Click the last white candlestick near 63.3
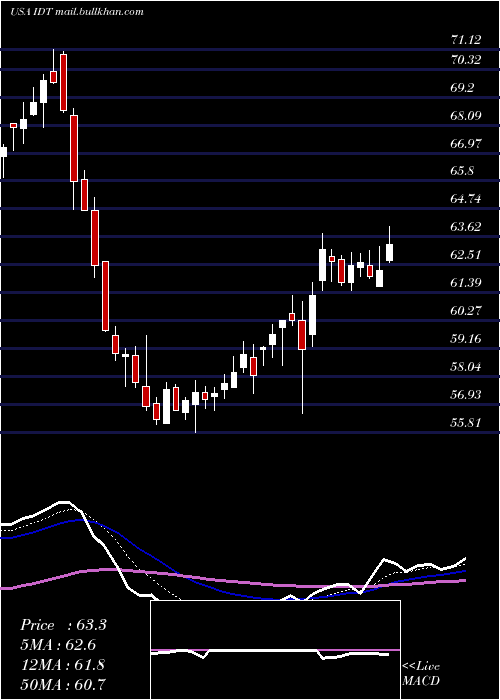 389,252
